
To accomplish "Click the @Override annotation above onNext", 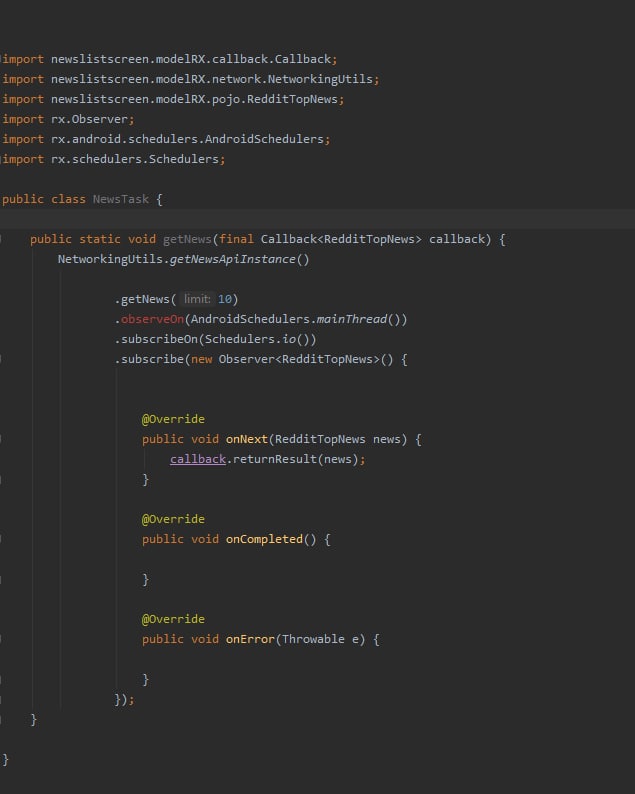I will pyautogui.click(x=173, y=419).
